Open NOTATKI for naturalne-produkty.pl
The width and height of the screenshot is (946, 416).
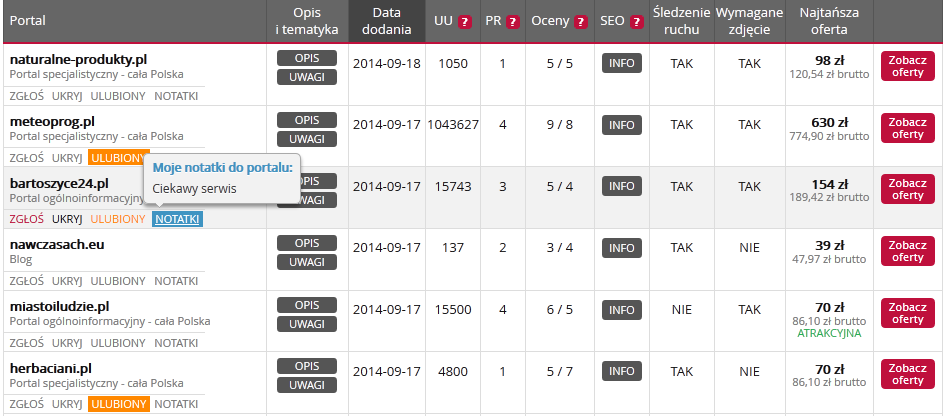pos(176,96)
